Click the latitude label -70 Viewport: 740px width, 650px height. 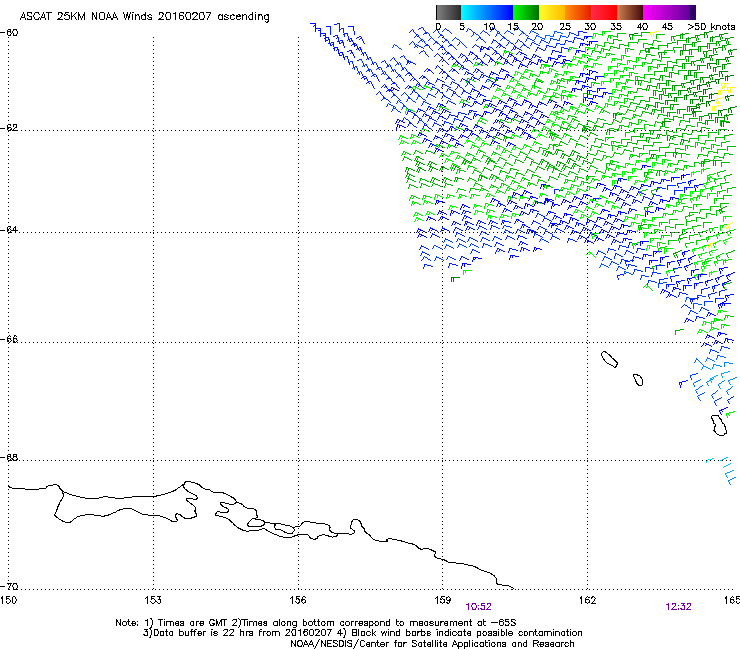pos(9,587)
